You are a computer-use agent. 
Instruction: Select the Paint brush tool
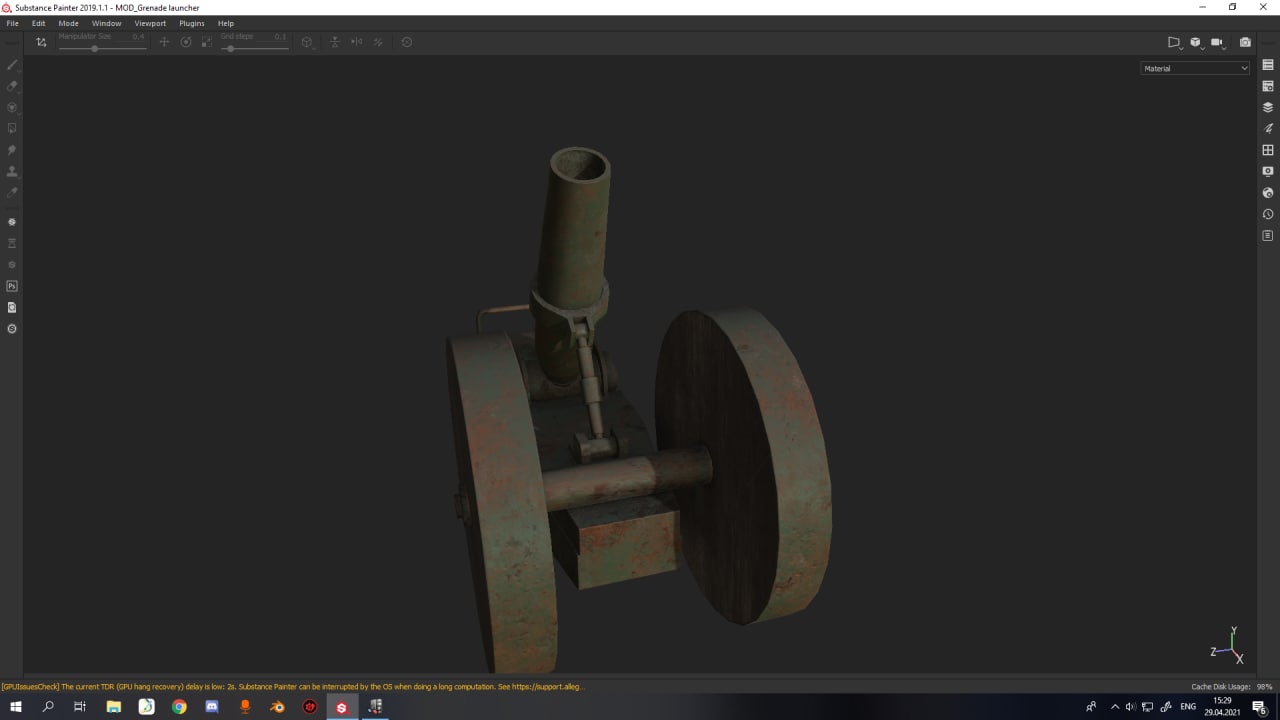pyautogui.click(x=12, y=65)
